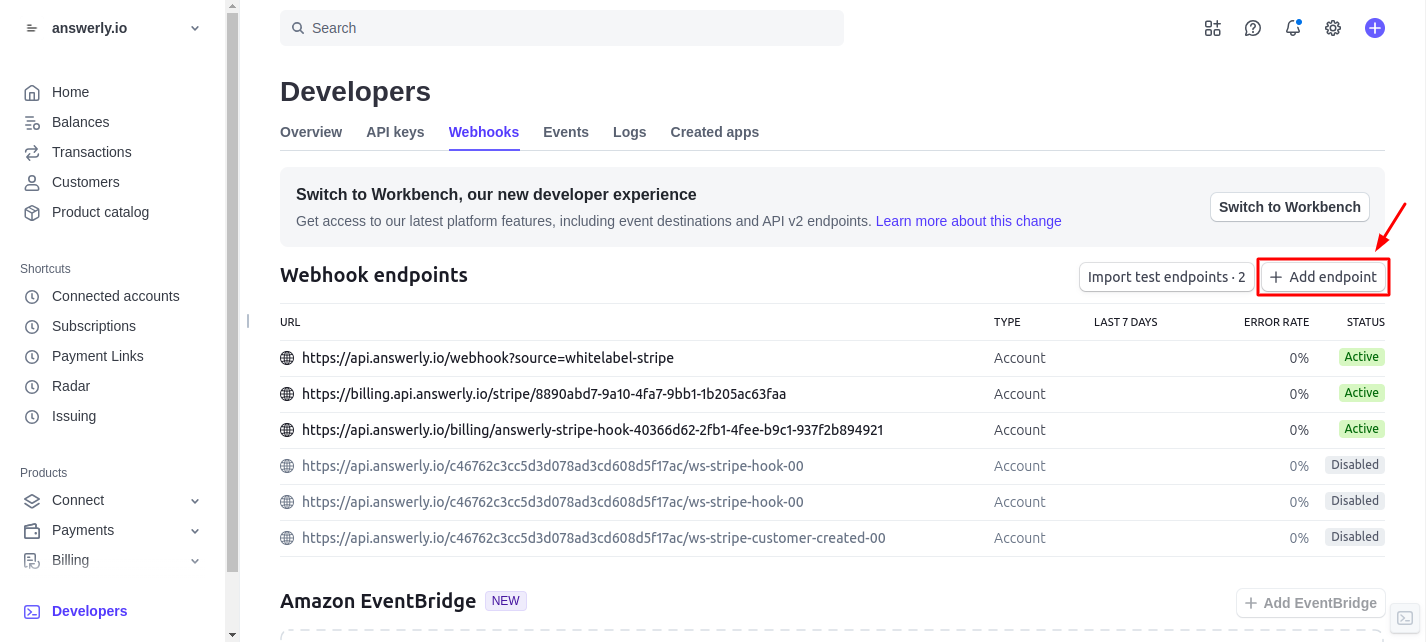Expand the answerly.io account switcher chevron
1426x642 pixels.
(x=195, y=28)
